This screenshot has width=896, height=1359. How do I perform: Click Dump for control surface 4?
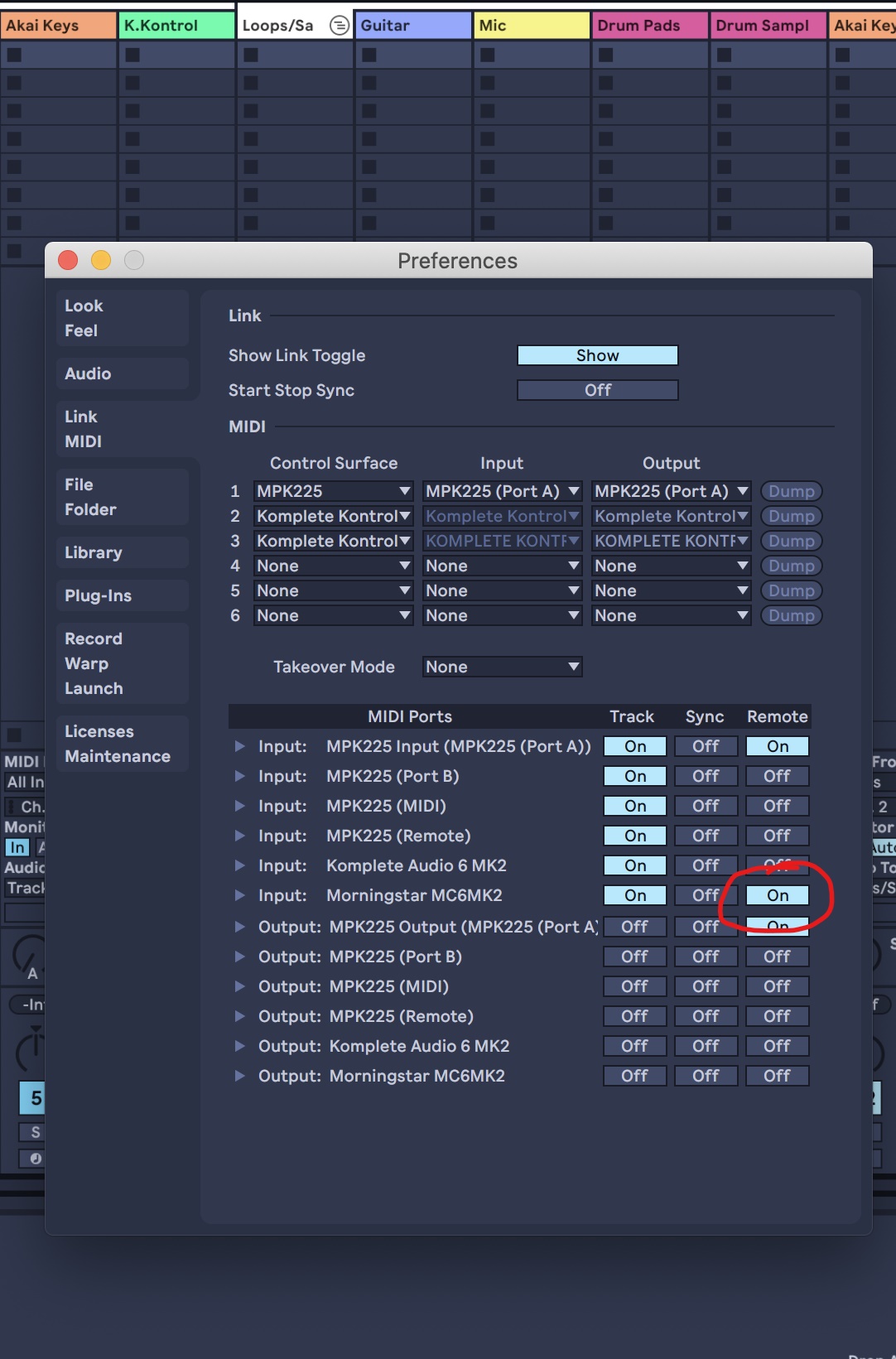coord(791,566)
